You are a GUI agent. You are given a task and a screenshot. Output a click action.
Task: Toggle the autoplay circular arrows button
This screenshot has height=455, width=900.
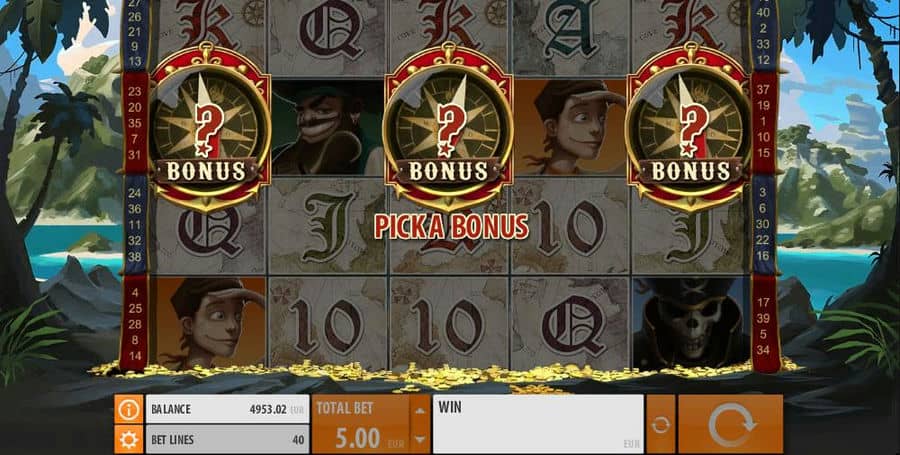pyautogui.click(x=661, y=424)
